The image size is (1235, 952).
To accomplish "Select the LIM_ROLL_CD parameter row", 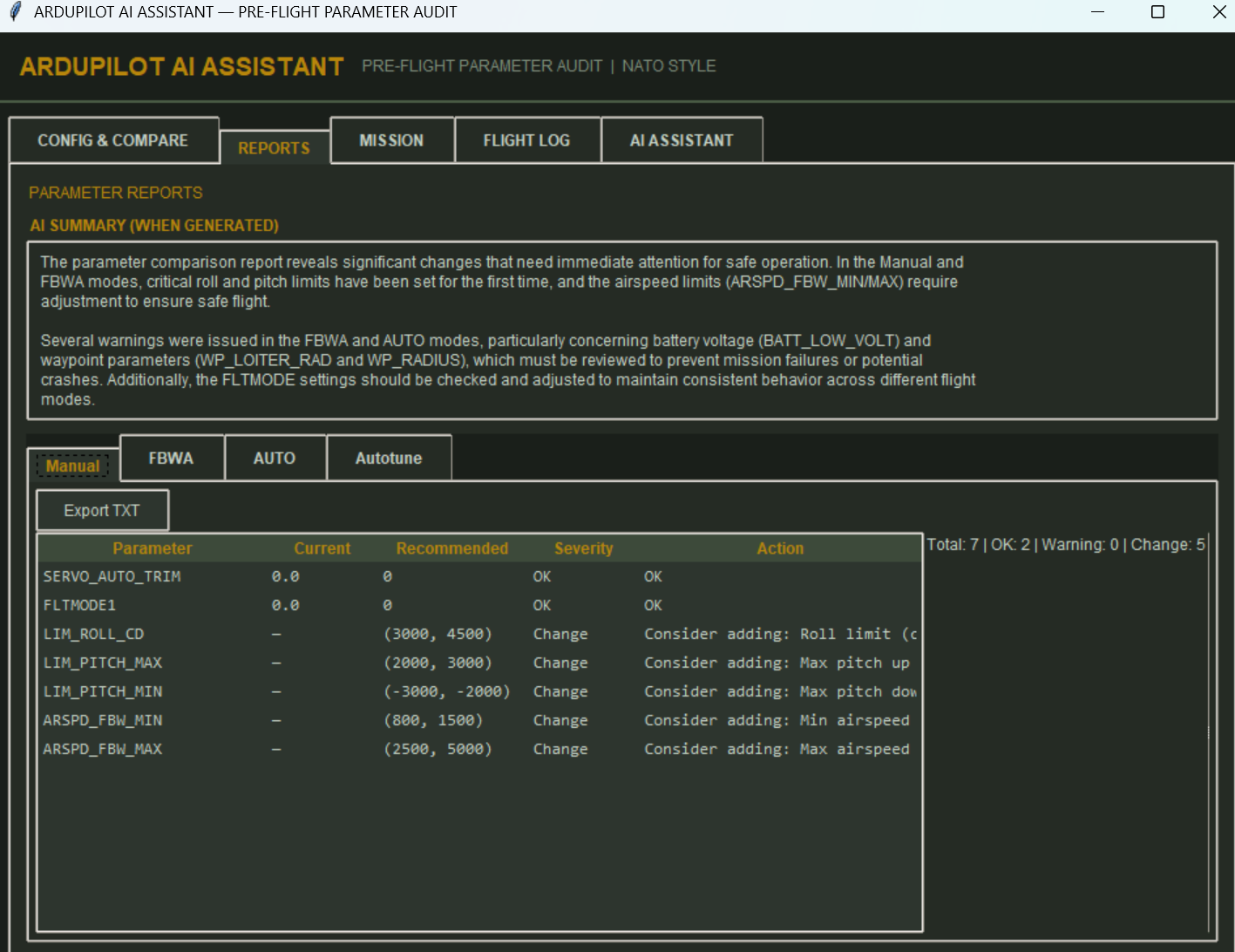I will point(479,634).
